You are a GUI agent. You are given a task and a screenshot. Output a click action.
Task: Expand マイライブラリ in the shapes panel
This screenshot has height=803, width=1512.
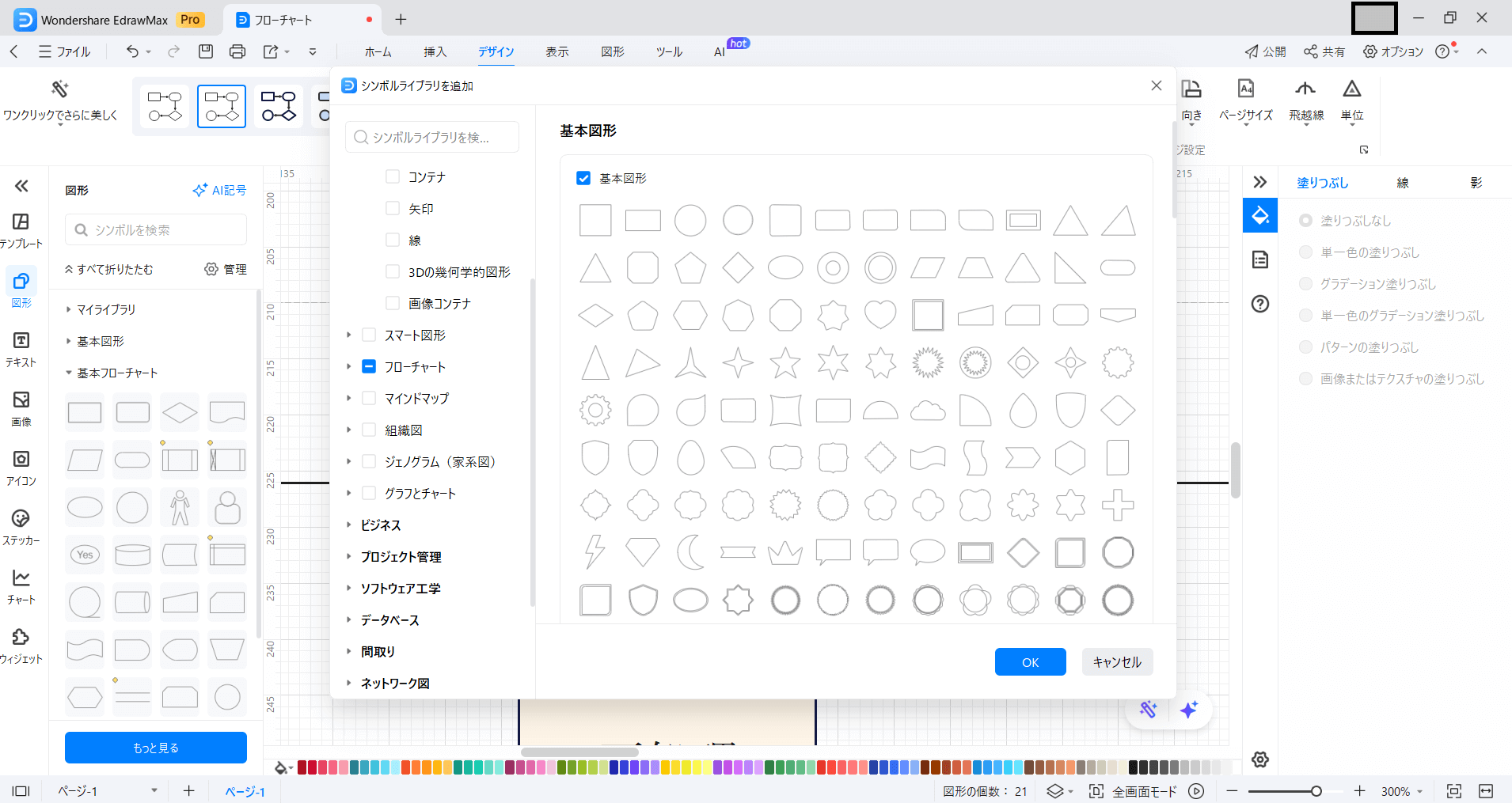tap(69, 309)
